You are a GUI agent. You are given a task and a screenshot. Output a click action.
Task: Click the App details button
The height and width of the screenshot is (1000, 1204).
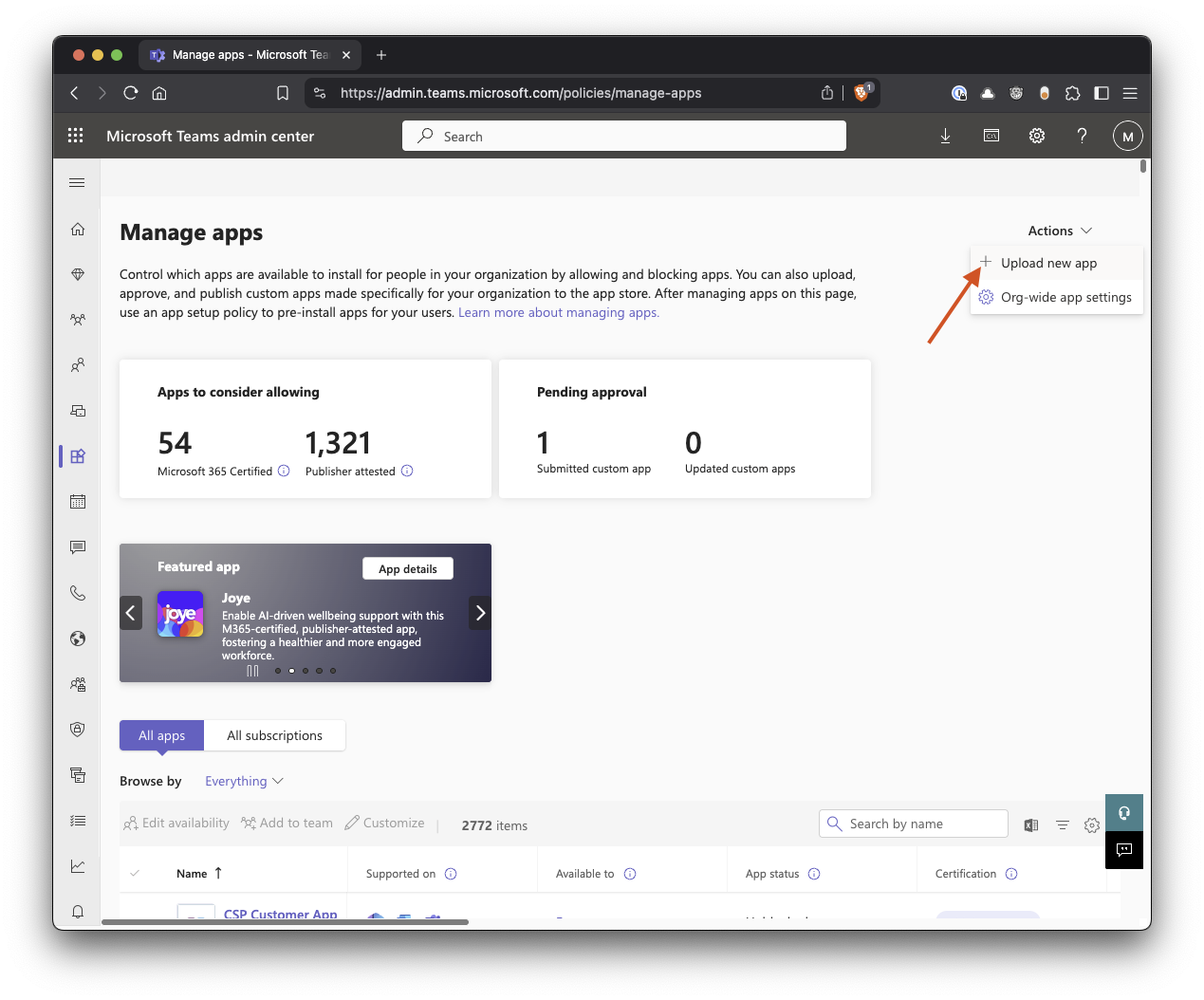point(408,568)
